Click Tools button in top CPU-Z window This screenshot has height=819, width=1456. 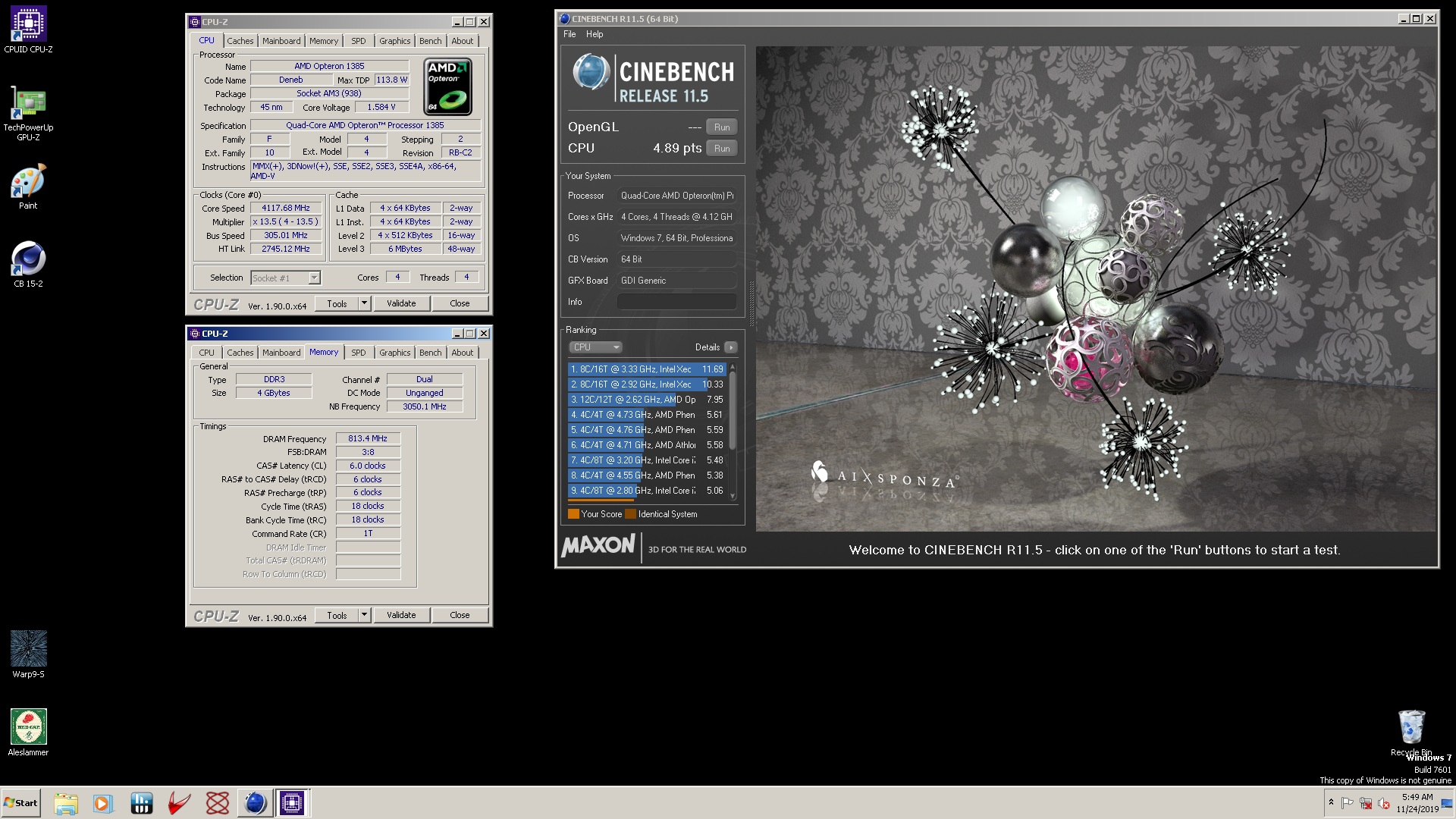337,303
